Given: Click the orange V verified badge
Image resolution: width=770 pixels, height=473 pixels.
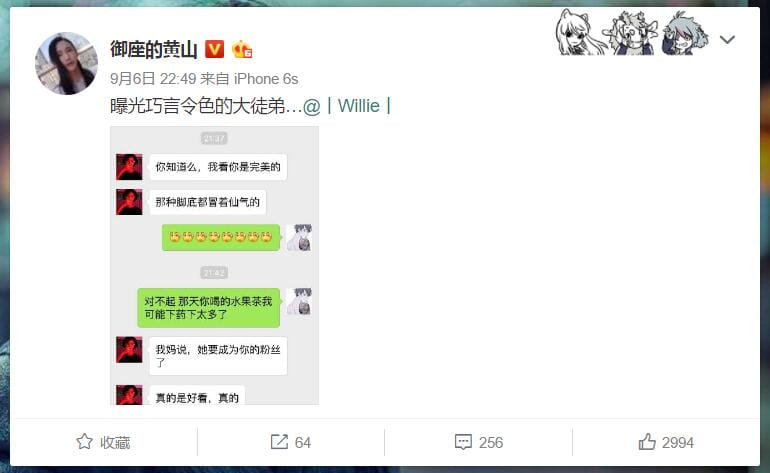Looking at the screenshot, I should click(x=214, y=49).
